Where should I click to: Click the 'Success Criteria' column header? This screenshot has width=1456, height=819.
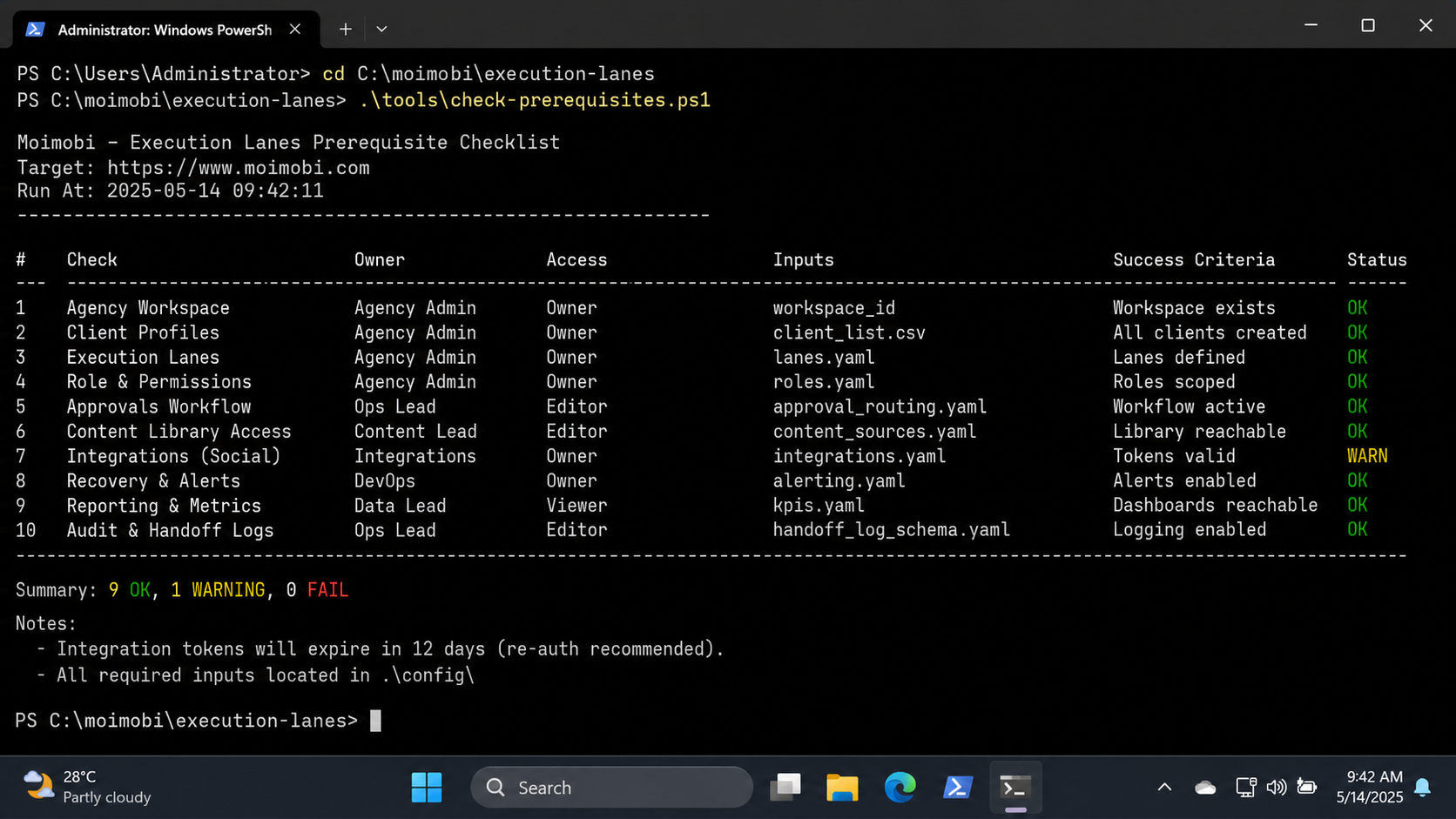tap(1194, 259)
